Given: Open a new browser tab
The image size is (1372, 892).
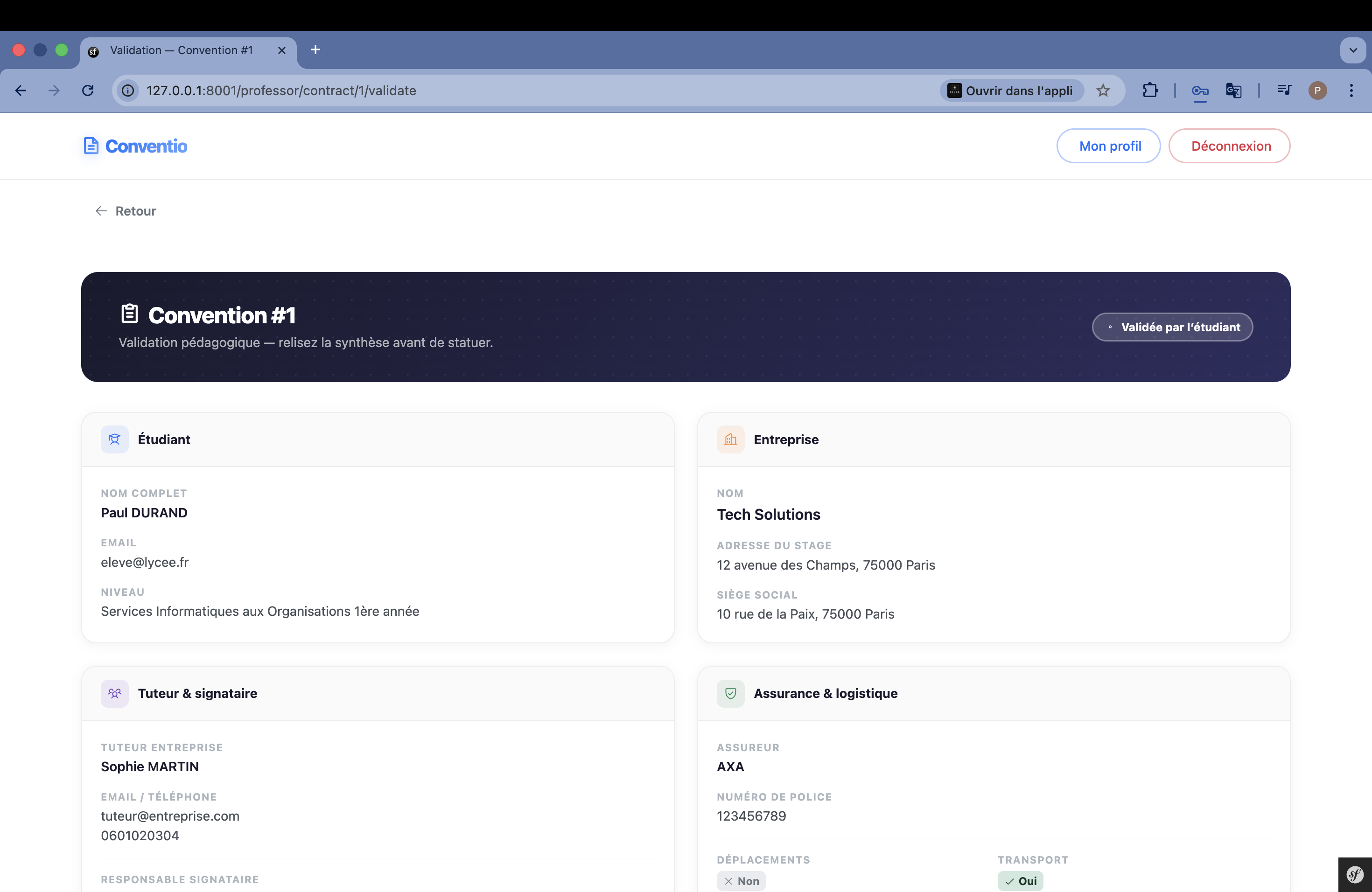Looking at the screenshot, I should pos(315,50).
